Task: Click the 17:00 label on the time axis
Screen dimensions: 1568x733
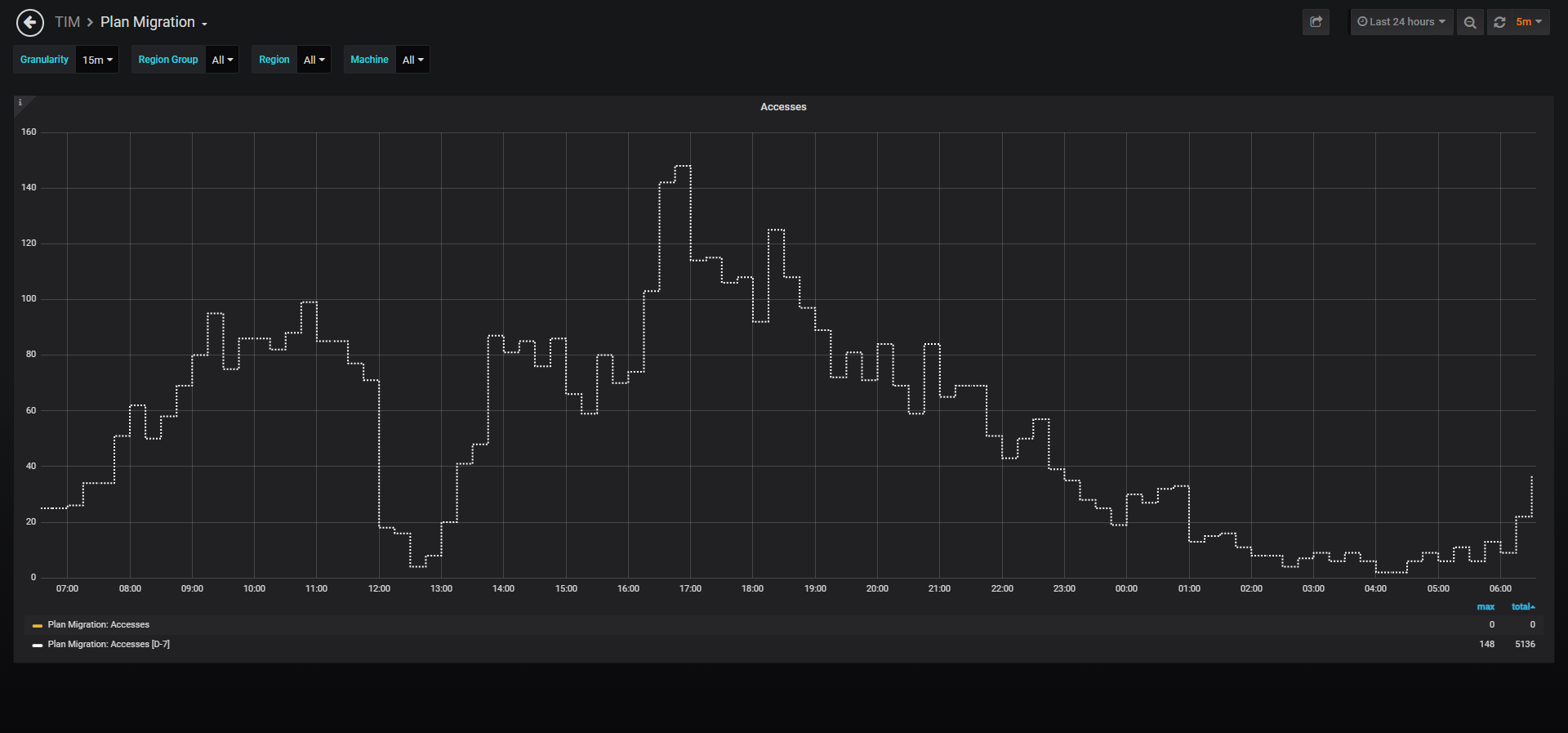Action: point(690,588)
